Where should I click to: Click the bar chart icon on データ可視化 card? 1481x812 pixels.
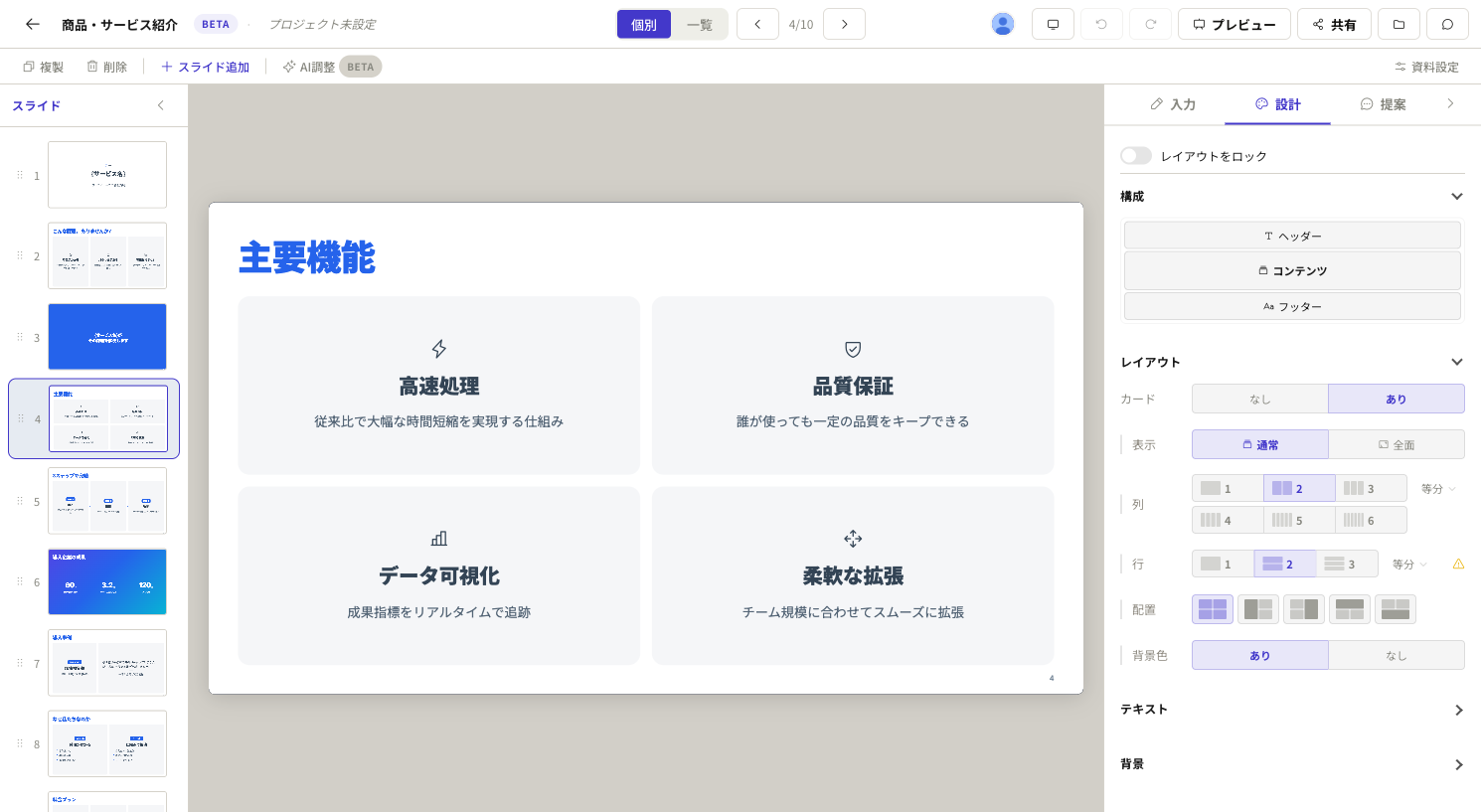(439, 539)
